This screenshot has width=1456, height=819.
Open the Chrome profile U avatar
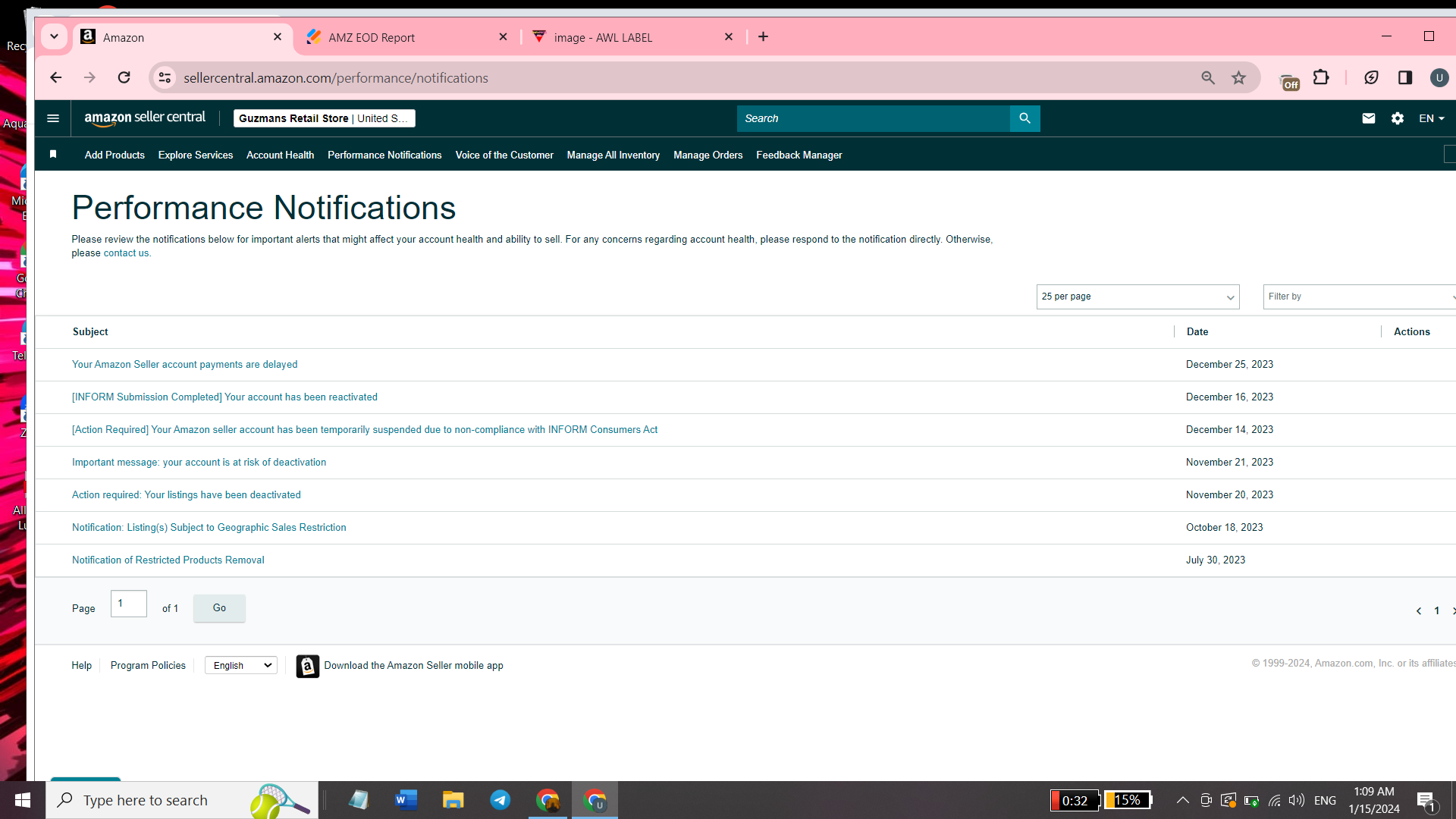[1439, 77]
